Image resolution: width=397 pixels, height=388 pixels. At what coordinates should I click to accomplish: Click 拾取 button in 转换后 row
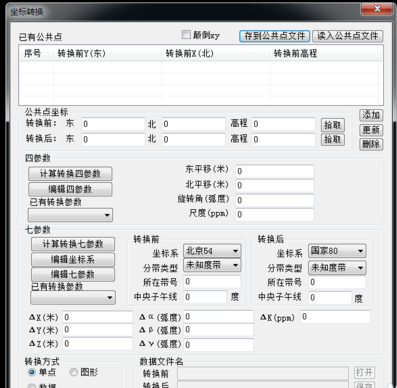pos(333,139)
